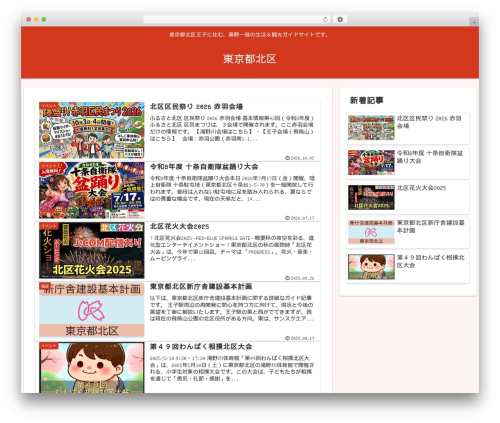Click the 2026.10.02 date on first article
Screen dimensions: 500x423
pyautogui.click(x=300, y=158)
